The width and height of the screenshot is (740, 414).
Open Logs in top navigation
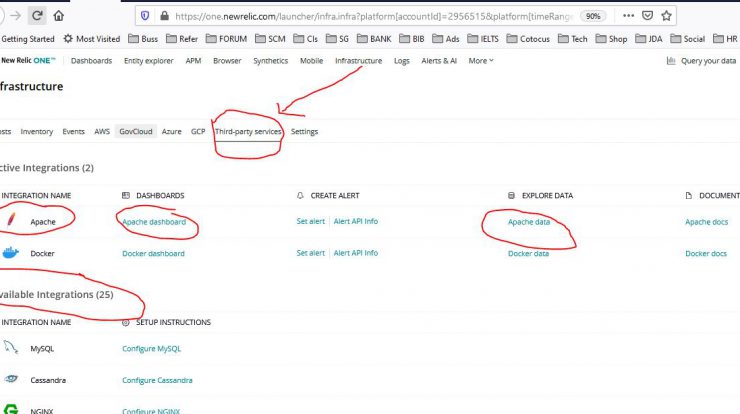pos(402,60)
